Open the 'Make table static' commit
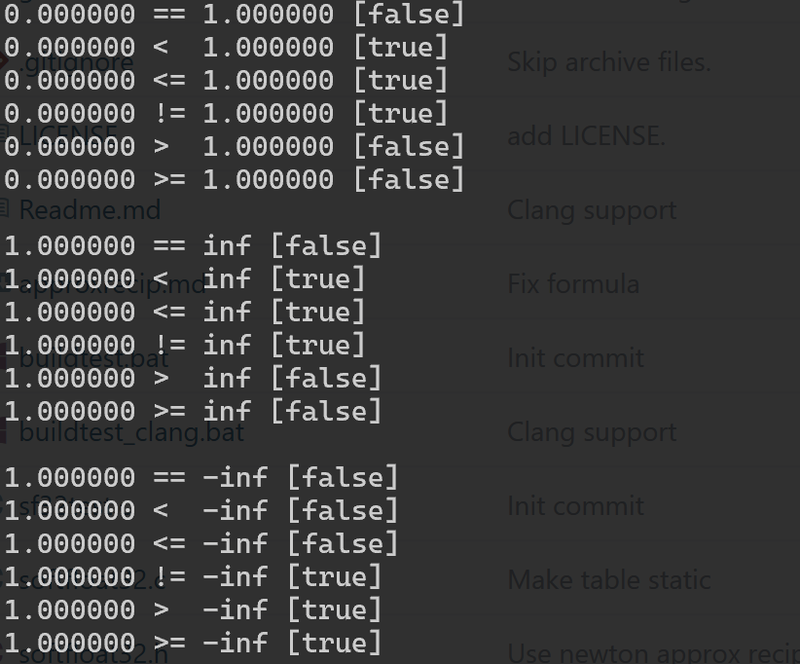The height and width of the screenshot is (664, 800). 609,580
